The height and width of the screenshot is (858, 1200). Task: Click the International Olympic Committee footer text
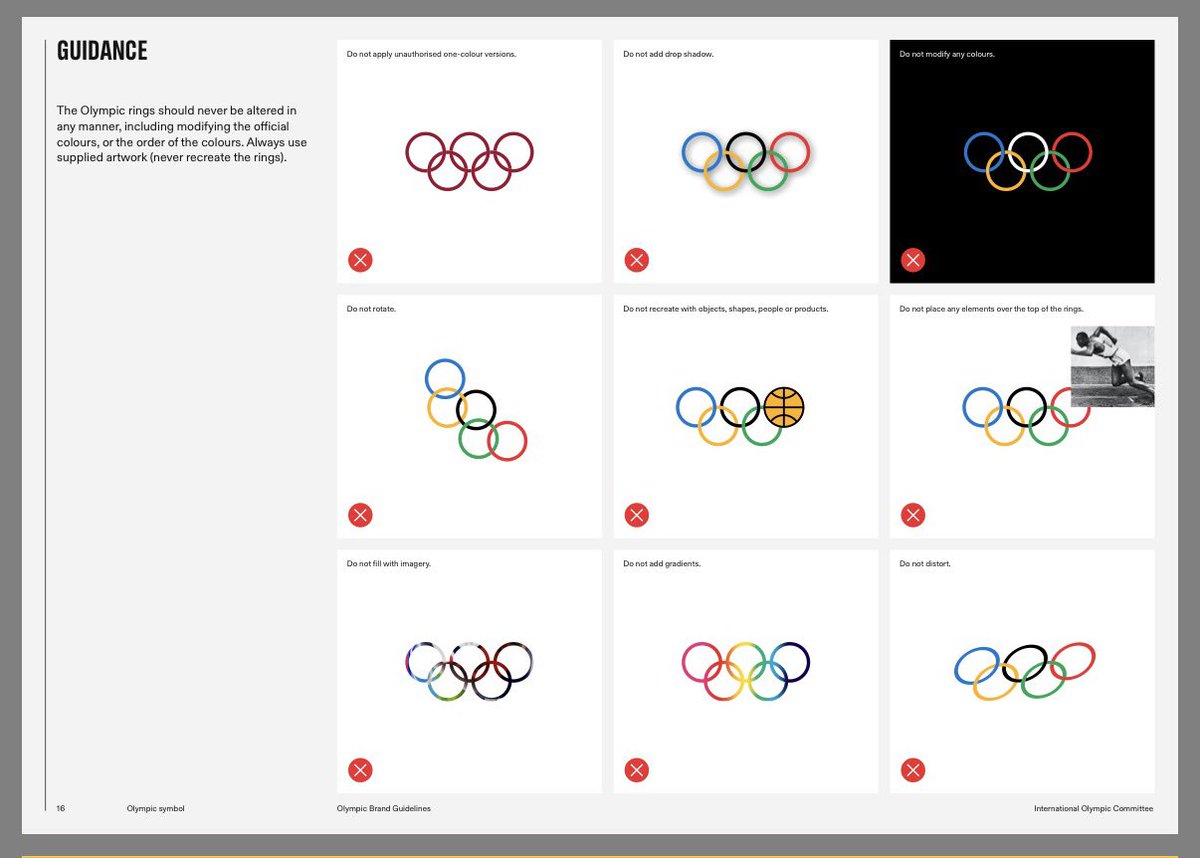pyautogui.click(x=1092, y=809)
